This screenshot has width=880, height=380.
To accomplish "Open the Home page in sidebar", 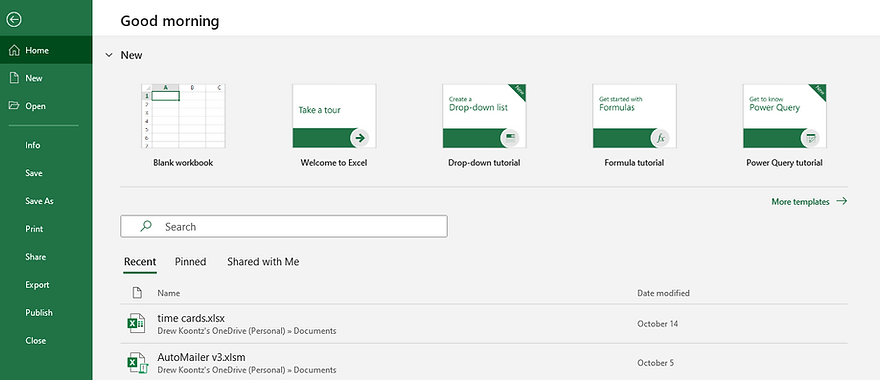I will point(46,50).
